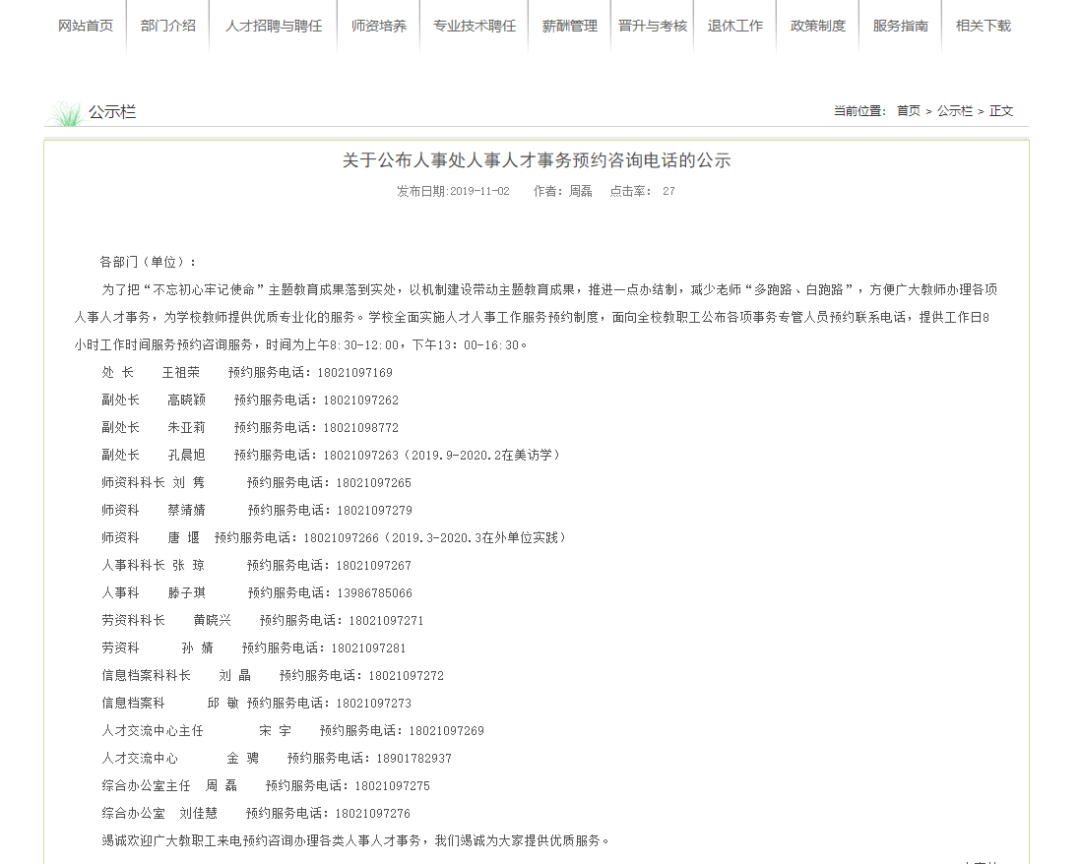Visit the 退休工作 section
Viewport: 1080px width, 864px height.
point(735,26)
